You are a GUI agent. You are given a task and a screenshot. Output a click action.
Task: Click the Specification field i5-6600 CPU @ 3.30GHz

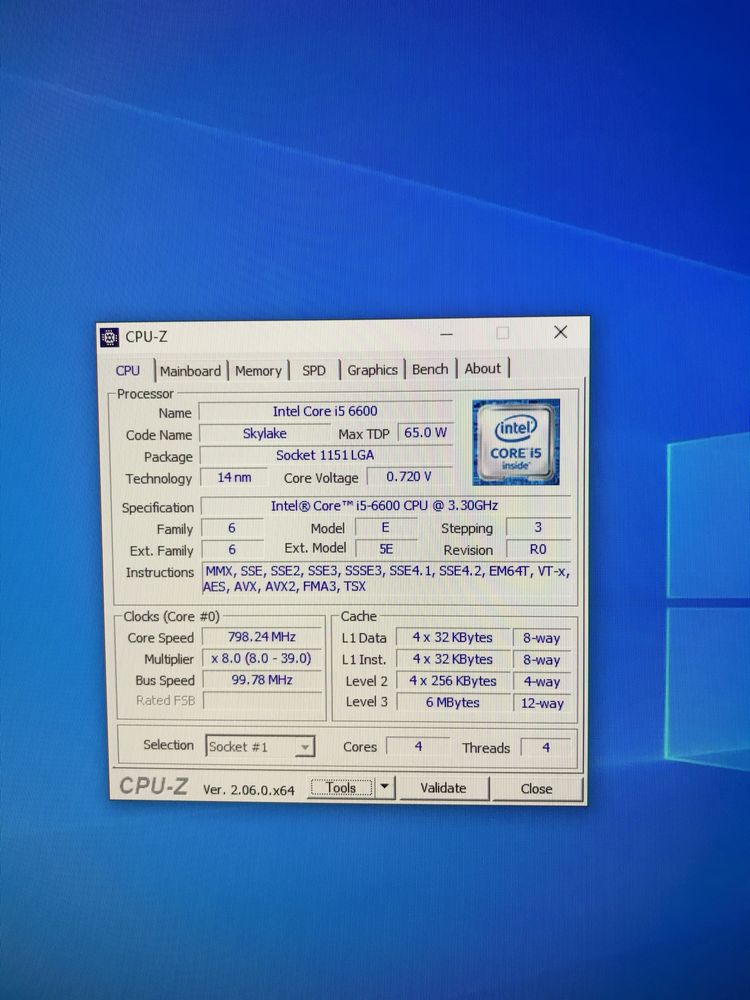pos(385,506)
